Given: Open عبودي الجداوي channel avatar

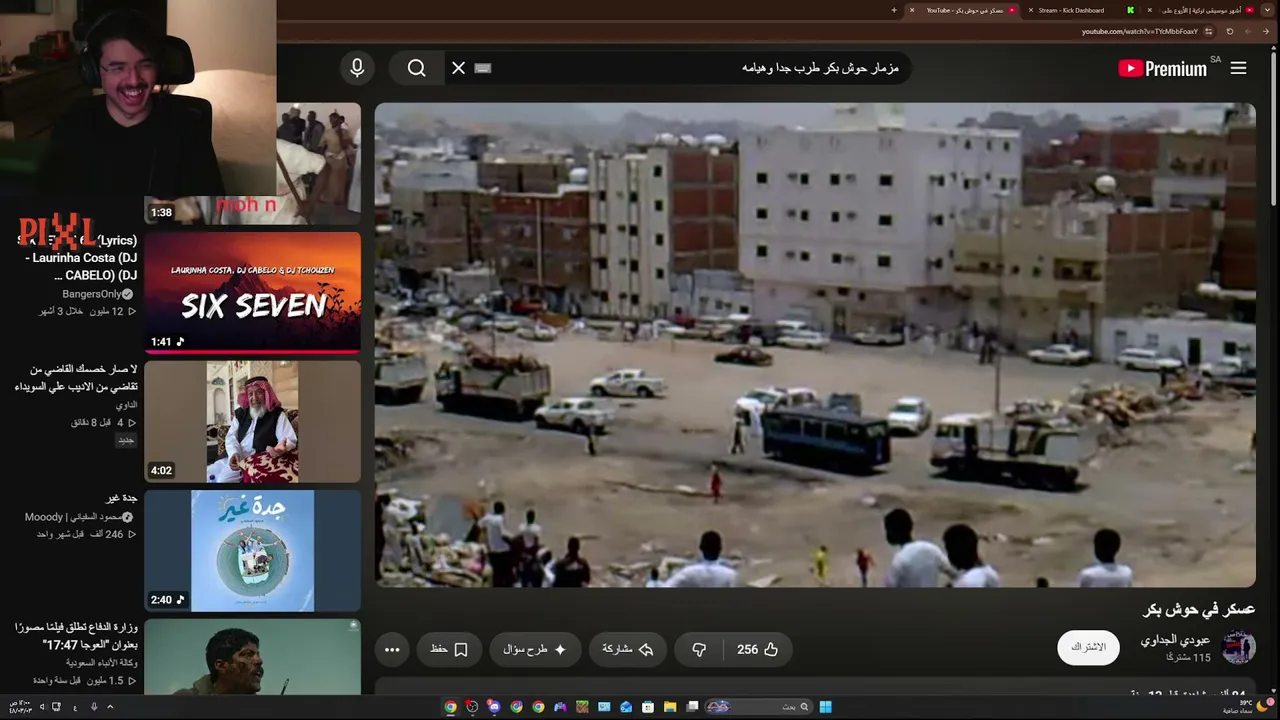Looking at the screenshot, I should tap(1238, 648).
